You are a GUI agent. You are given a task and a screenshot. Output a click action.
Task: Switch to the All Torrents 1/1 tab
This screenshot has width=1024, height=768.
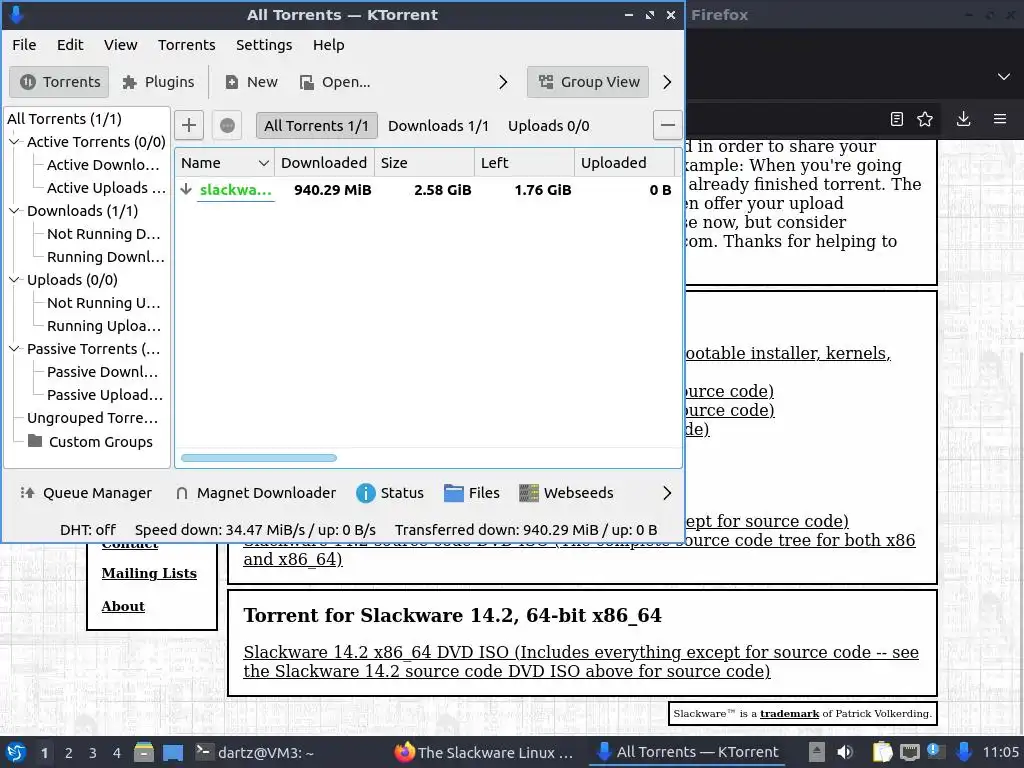[317, 125]
